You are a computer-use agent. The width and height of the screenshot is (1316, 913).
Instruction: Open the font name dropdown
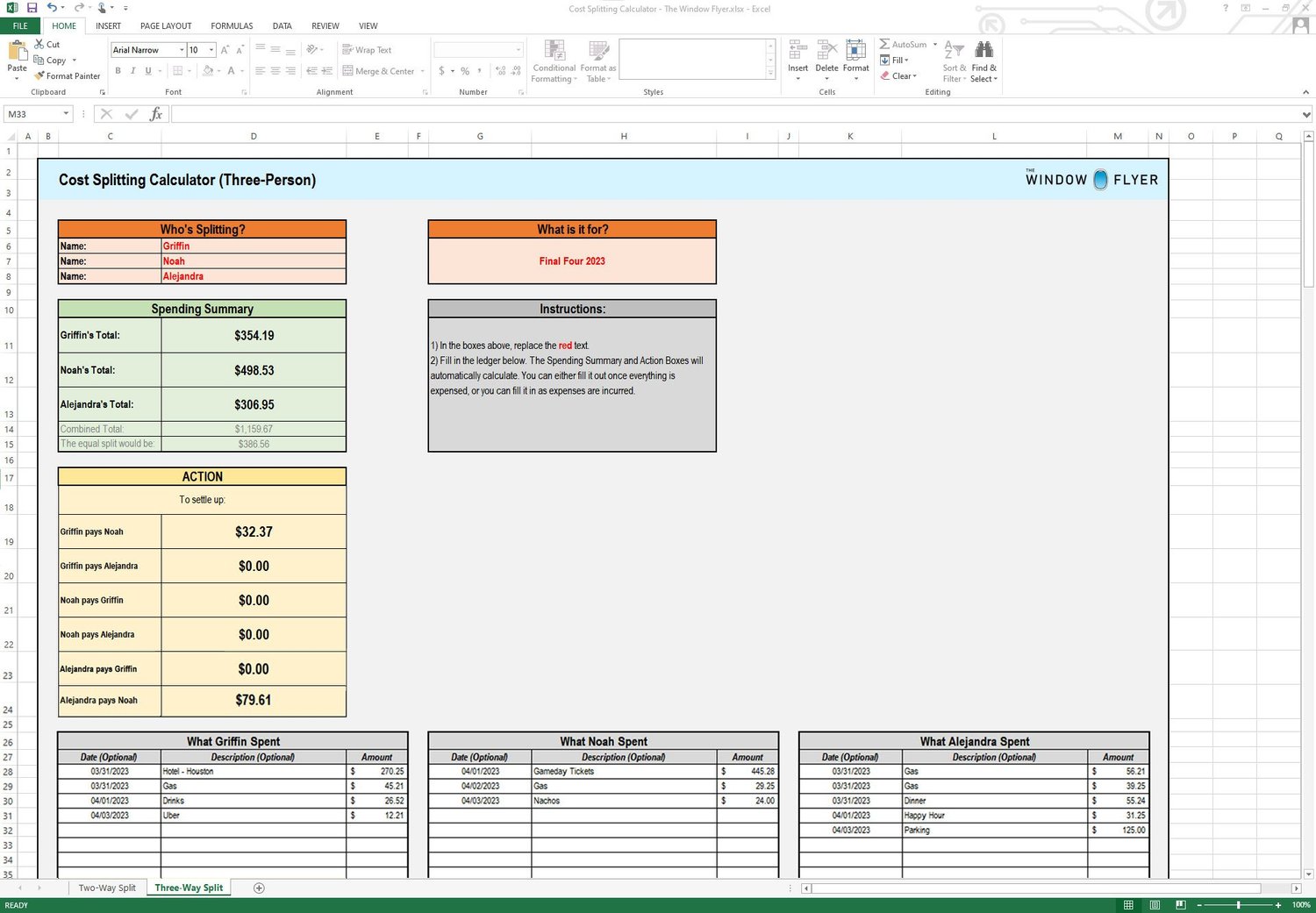182,50
